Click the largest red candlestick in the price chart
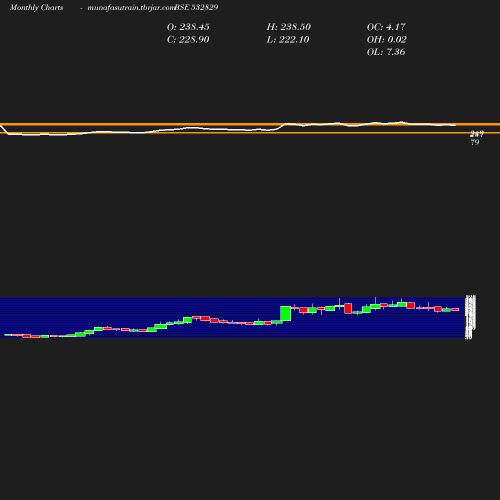 coord(348,308)
